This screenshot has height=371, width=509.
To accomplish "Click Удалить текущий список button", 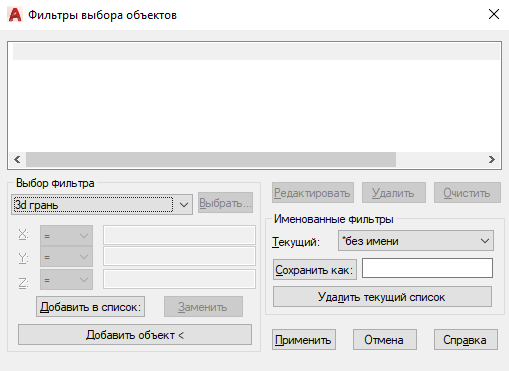I will [382, 297].
